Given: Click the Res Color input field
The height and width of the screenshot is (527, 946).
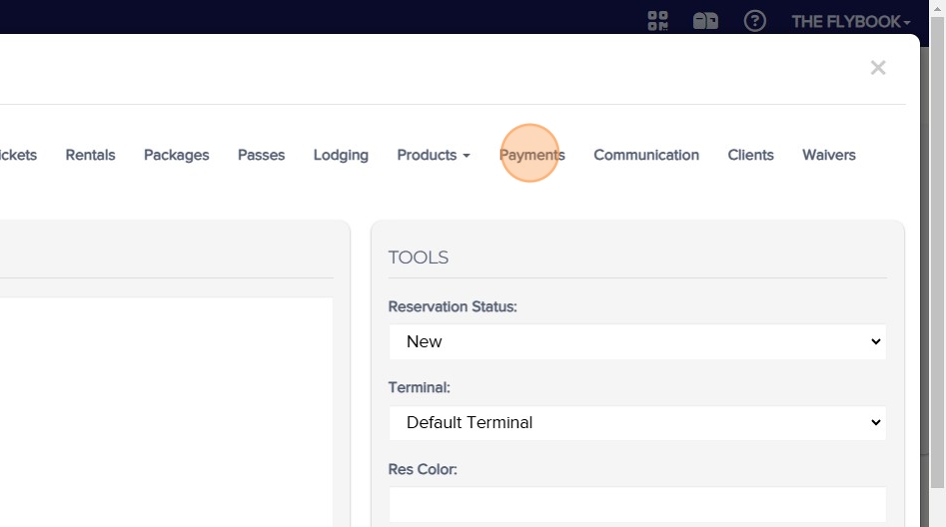Looking at the screenshot, I should pyautogui.click(x=638, y=505).
